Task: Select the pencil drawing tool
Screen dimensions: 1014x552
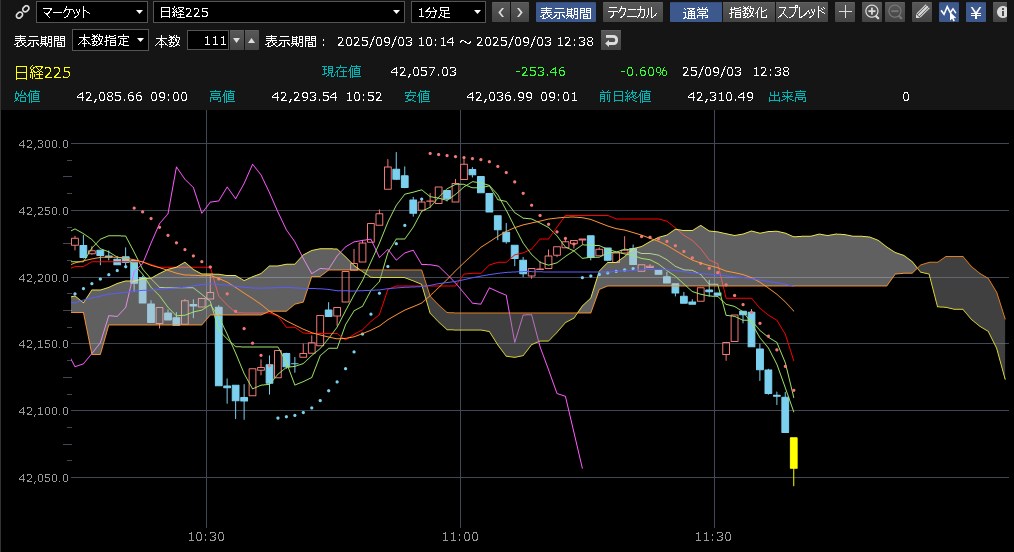Action: point(922,12)
